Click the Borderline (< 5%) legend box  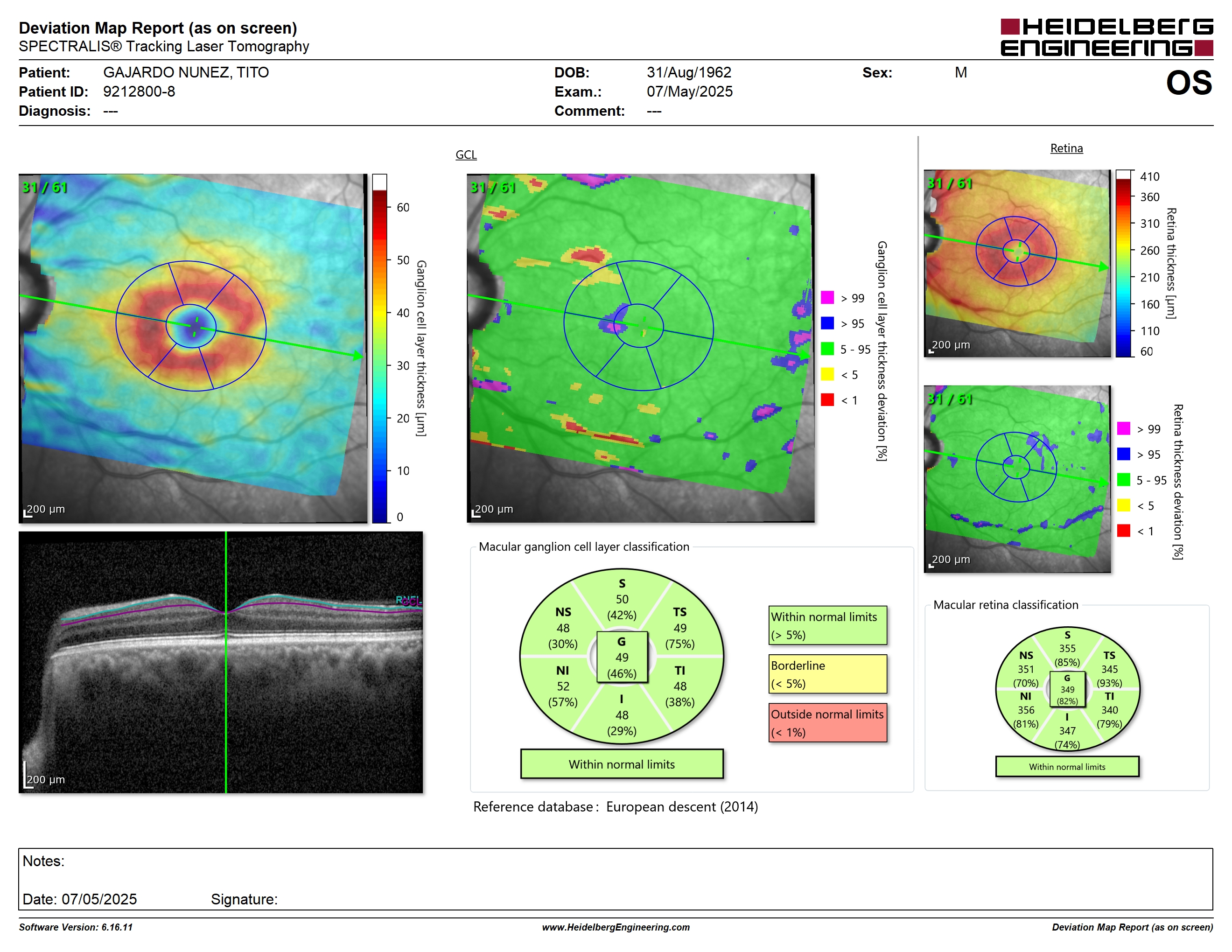827,674
